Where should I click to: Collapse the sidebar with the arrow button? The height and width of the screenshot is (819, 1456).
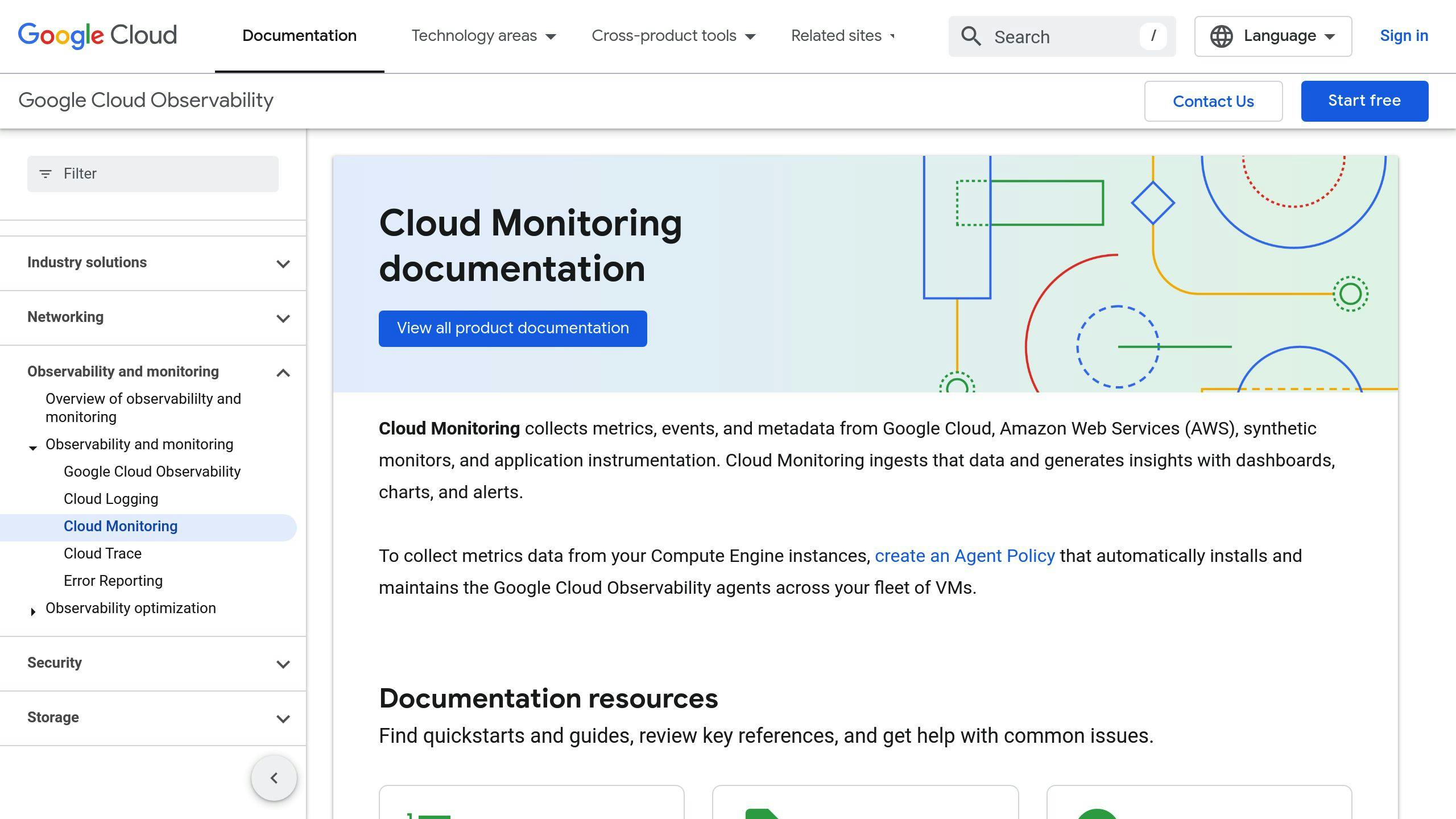tap(274, 778)
